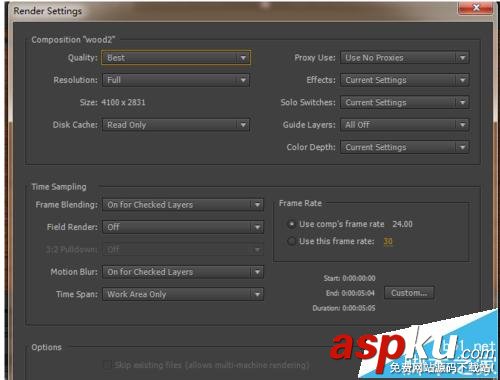
Task: Select Use comp's frame rate radio button
Action: 292,224
